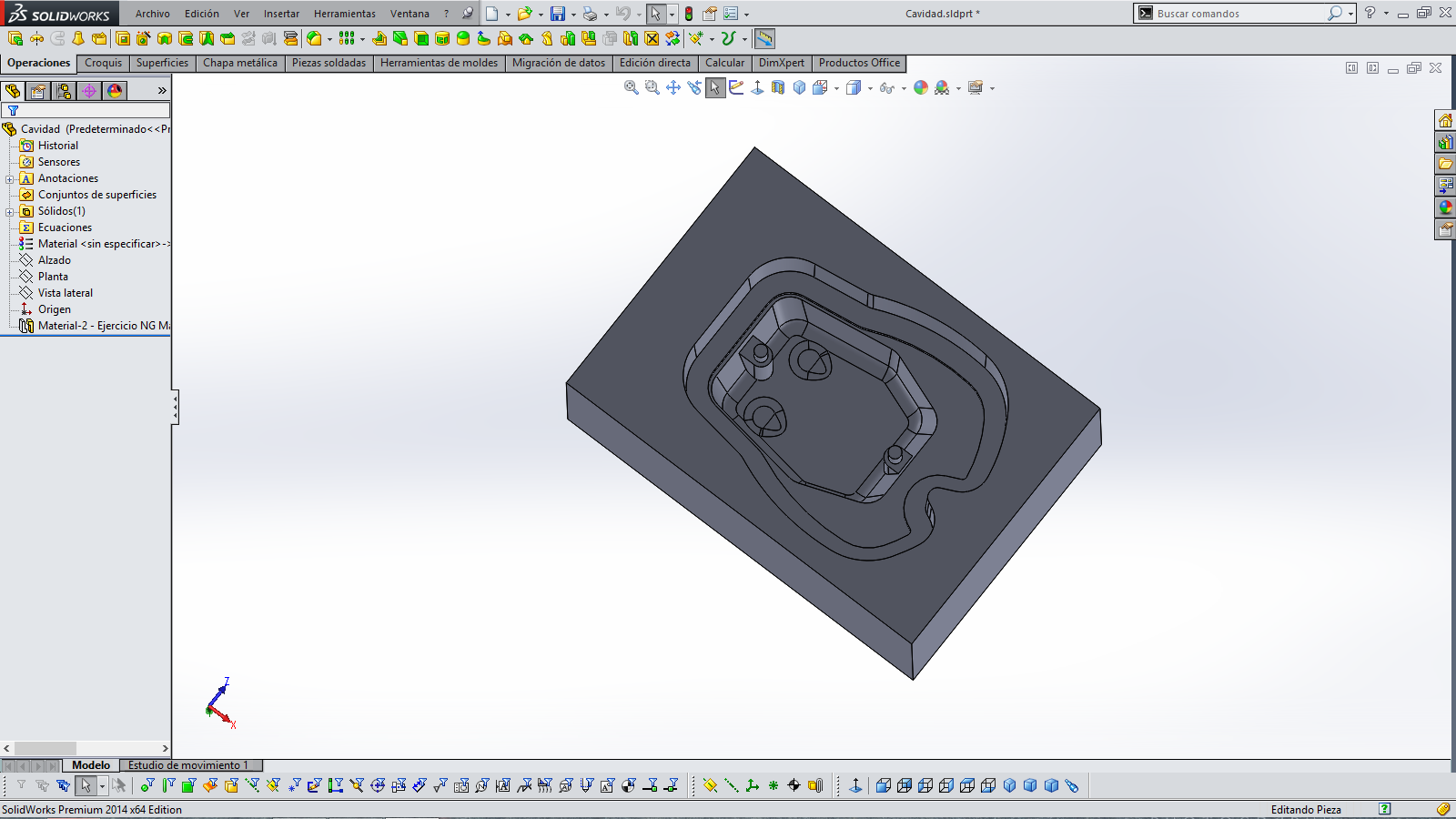The height and width of the screenshot is (819, 1456).
Task: Click the Dome feature icon
Action: click(x=463, y=38)
